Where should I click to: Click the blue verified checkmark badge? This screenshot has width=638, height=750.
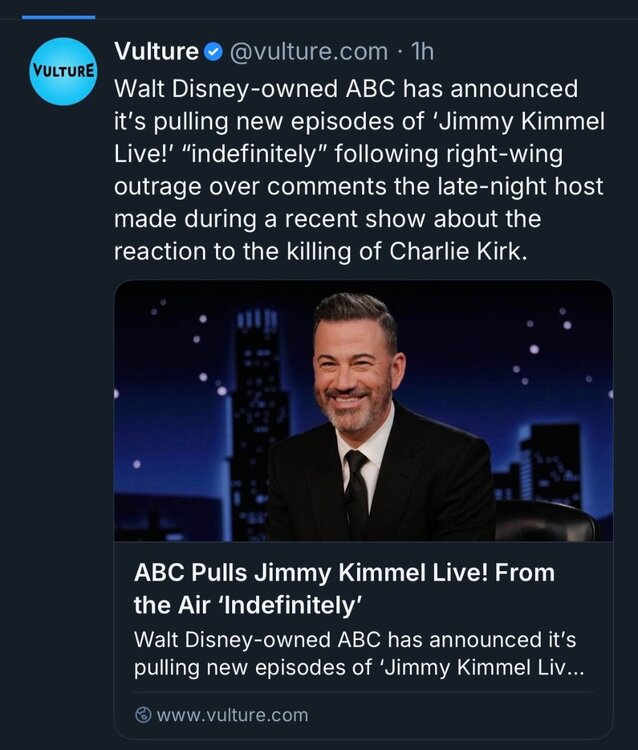(214, 52)
